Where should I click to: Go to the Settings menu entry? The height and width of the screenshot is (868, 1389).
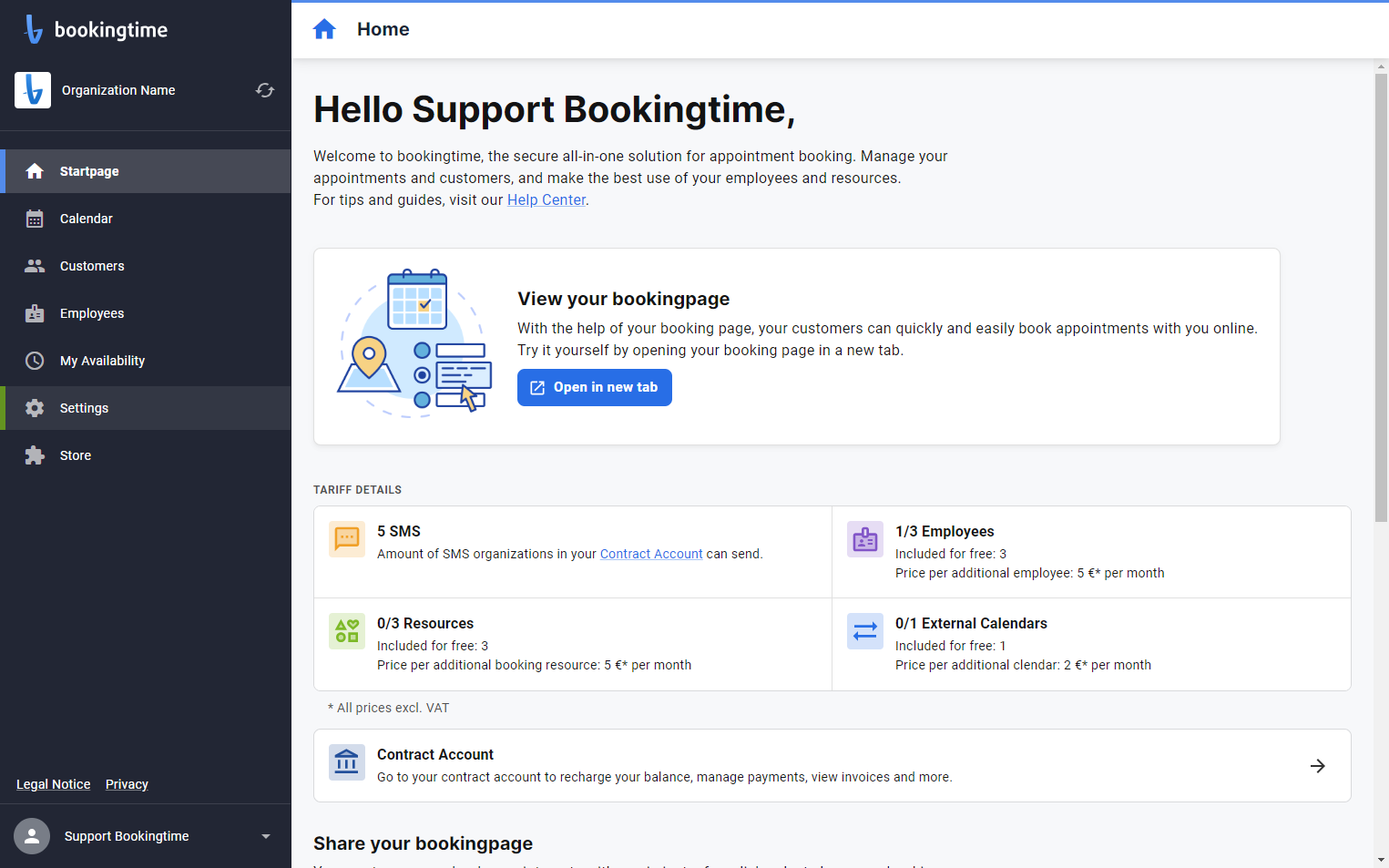pyautogui.click(x=146, y=408)
